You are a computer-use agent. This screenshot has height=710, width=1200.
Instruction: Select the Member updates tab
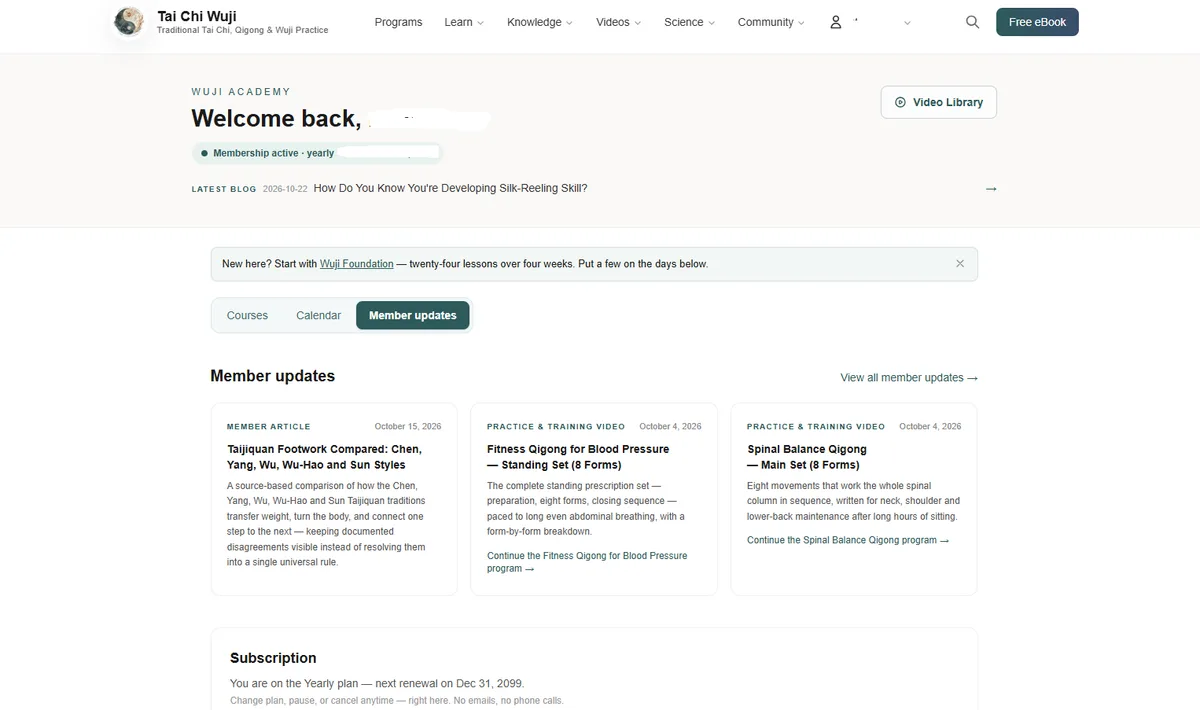pos(412,315)
